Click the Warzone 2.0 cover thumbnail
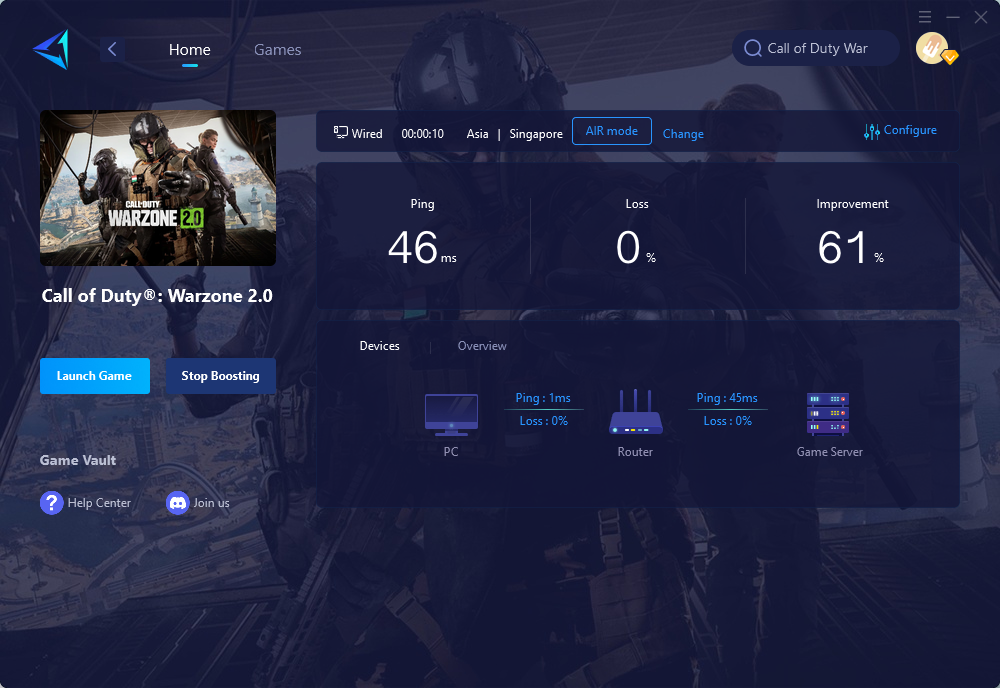1000x688 pixels. (x=158, y=187)
